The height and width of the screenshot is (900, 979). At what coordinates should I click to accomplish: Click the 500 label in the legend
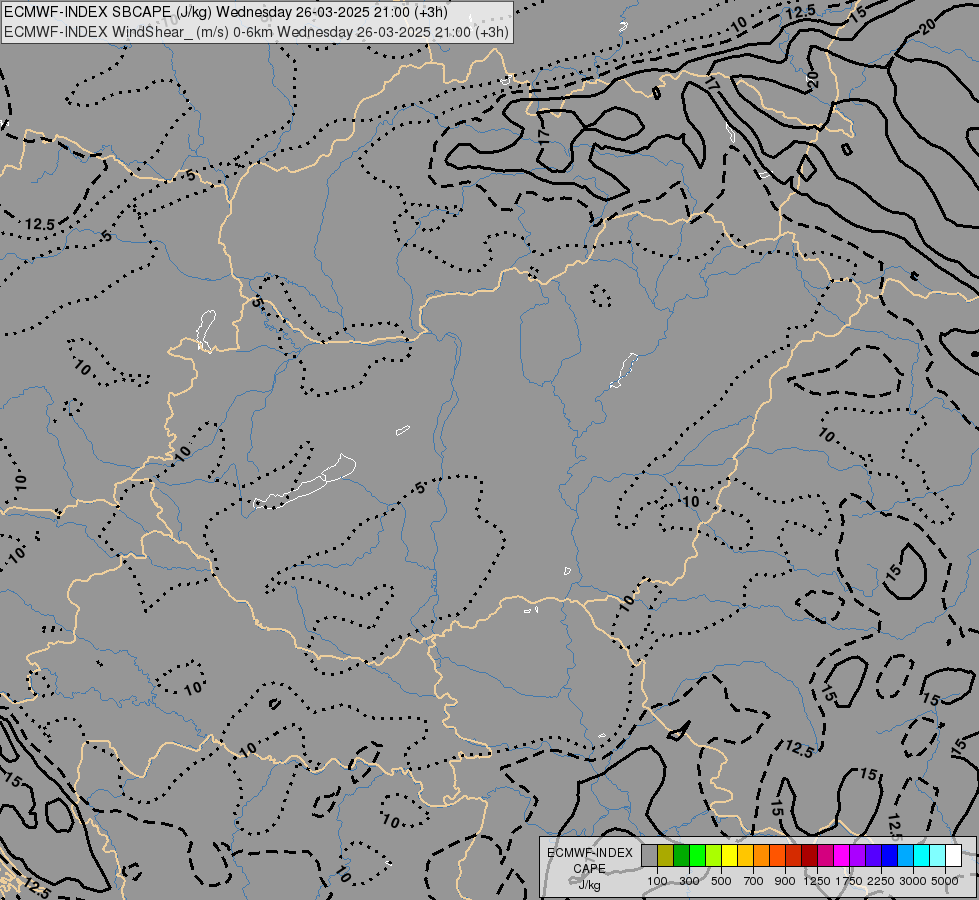click(x=721, y=881)
